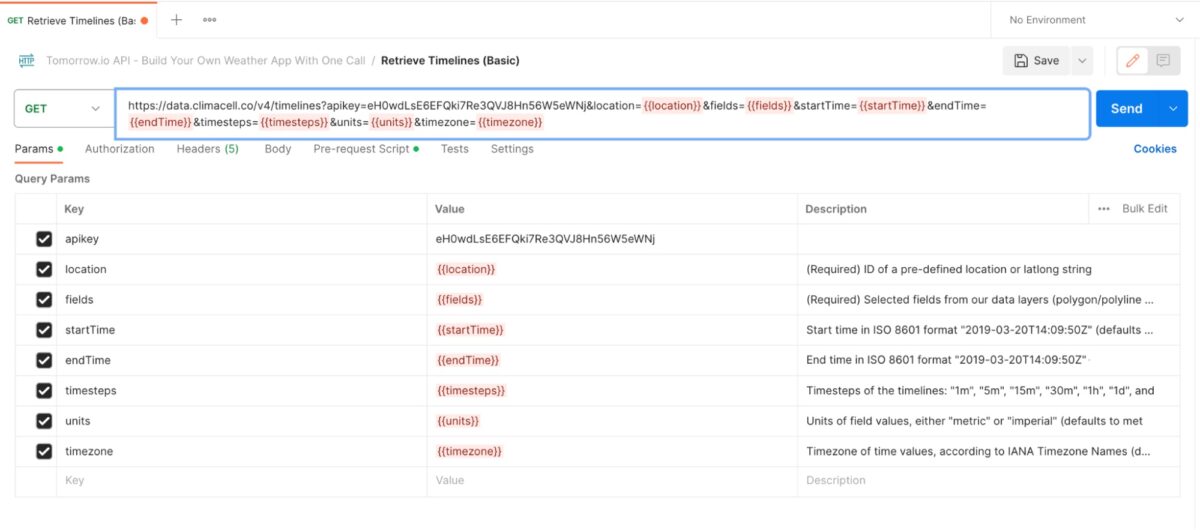Screen dimensions: 1200x530
Task: Open tab options three-dot menu
Action: (x=209, y=20)
